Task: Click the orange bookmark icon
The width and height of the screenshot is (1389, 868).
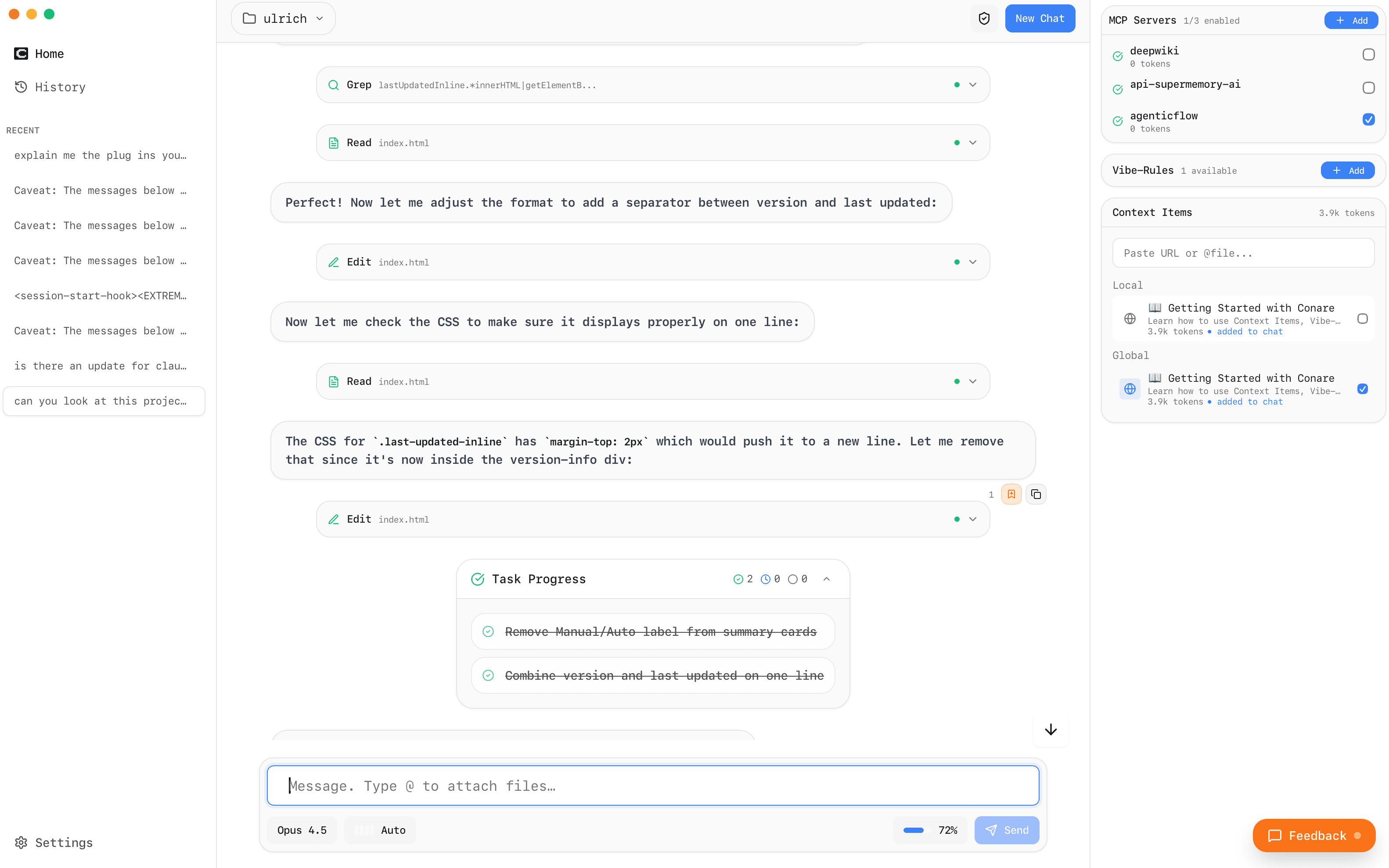Action: [1011, 494]
